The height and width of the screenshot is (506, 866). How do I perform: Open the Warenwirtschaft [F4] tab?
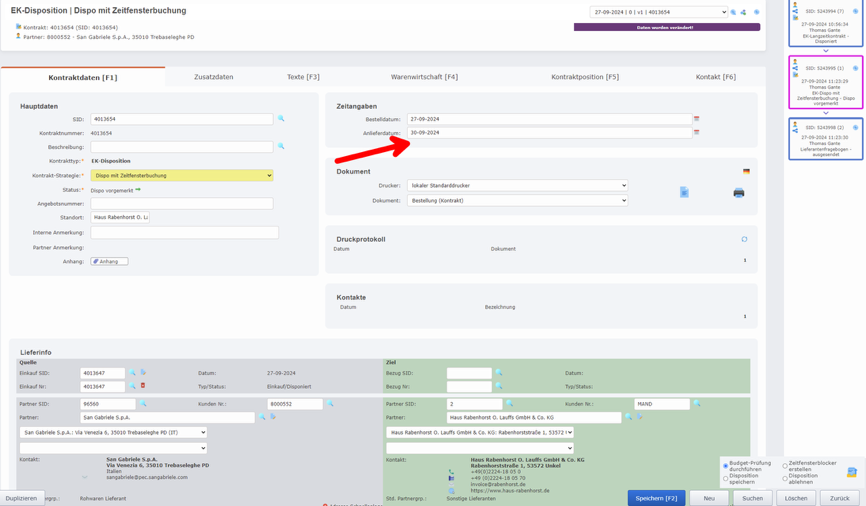424,77
